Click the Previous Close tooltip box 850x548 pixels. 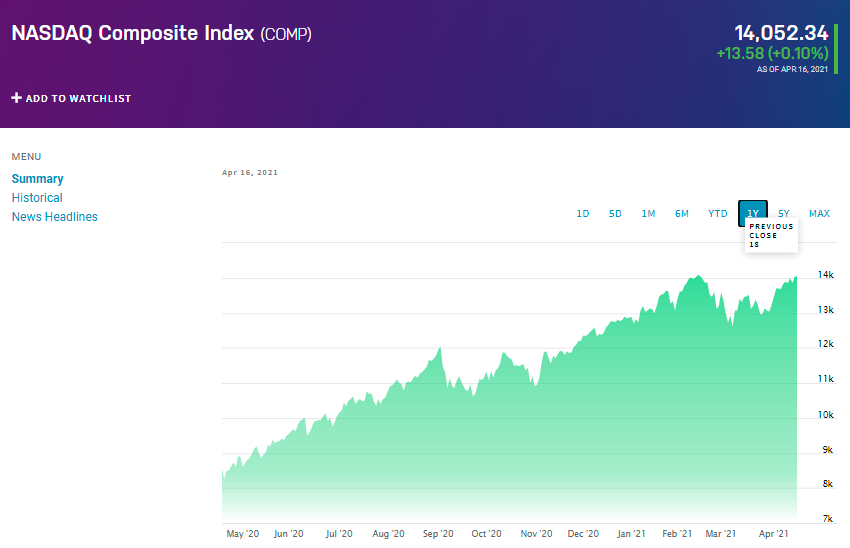tap(771, 235)
